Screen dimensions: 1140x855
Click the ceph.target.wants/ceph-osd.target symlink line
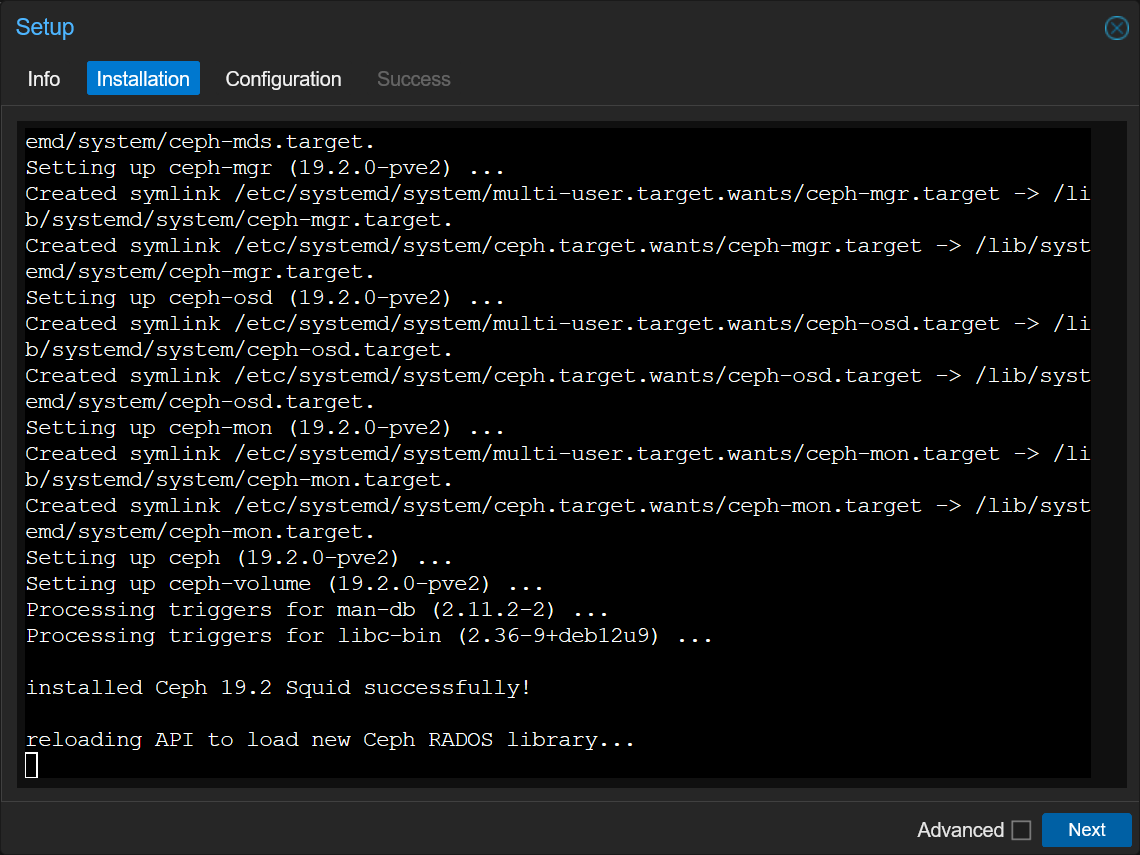(x=558, y=376)
